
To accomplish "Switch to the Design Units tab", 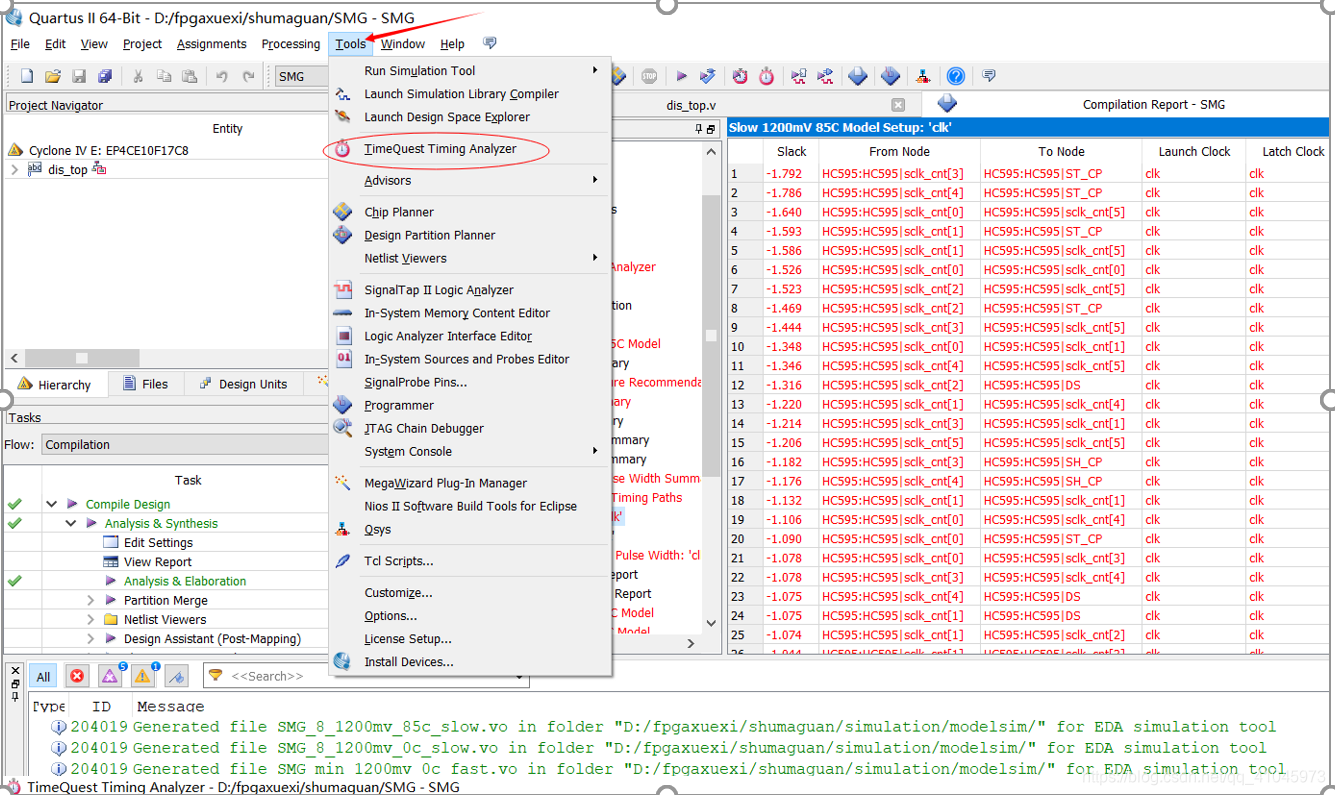I will [x=243, y=384].
